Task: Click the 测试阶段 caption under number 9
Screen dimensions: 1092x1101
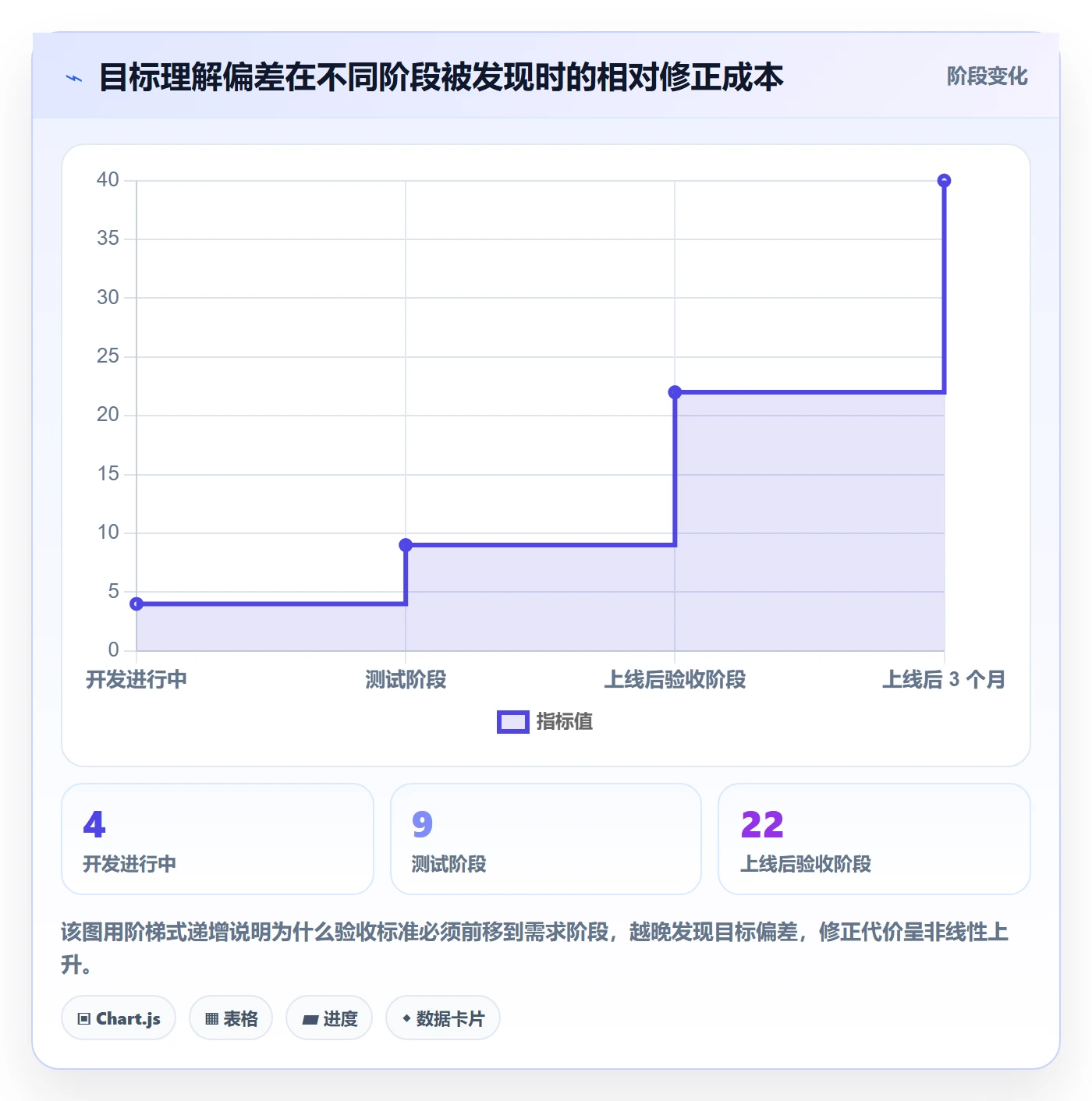Action: 449,864
